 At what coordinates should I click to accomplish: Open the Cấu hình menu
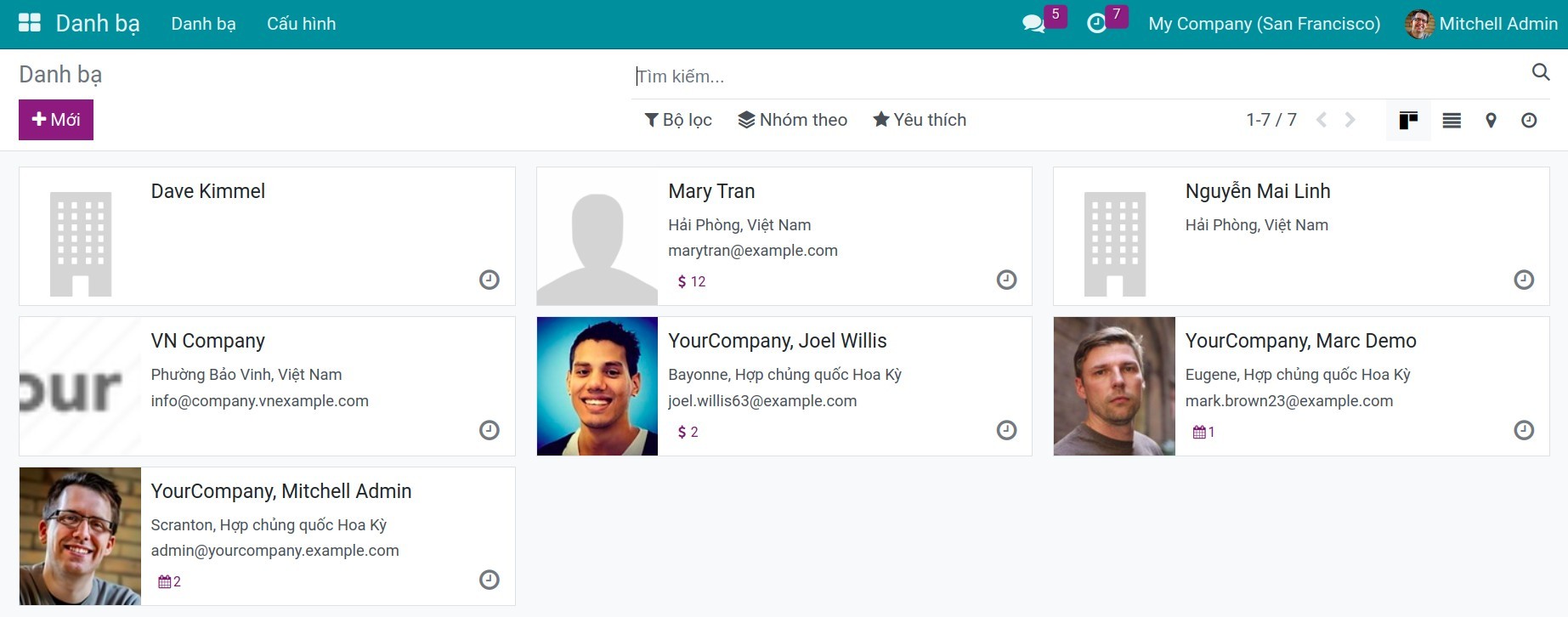point(301,24)
